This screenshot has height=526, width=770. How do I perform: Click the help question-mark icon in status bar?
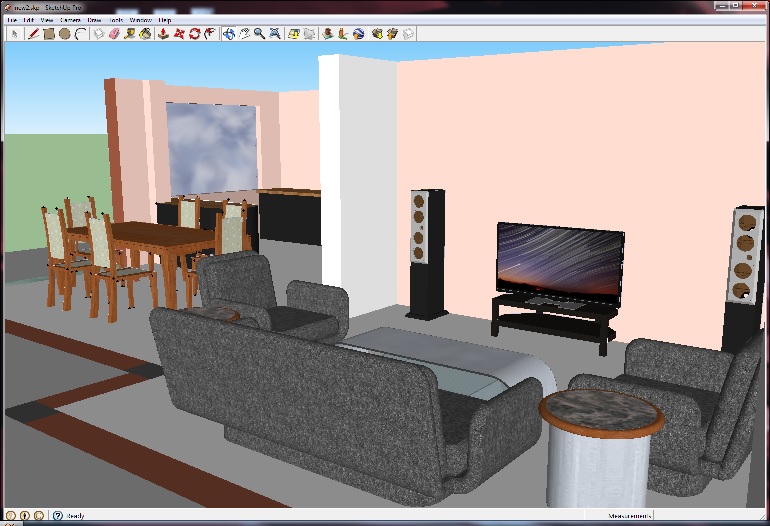tap(57, 516)
